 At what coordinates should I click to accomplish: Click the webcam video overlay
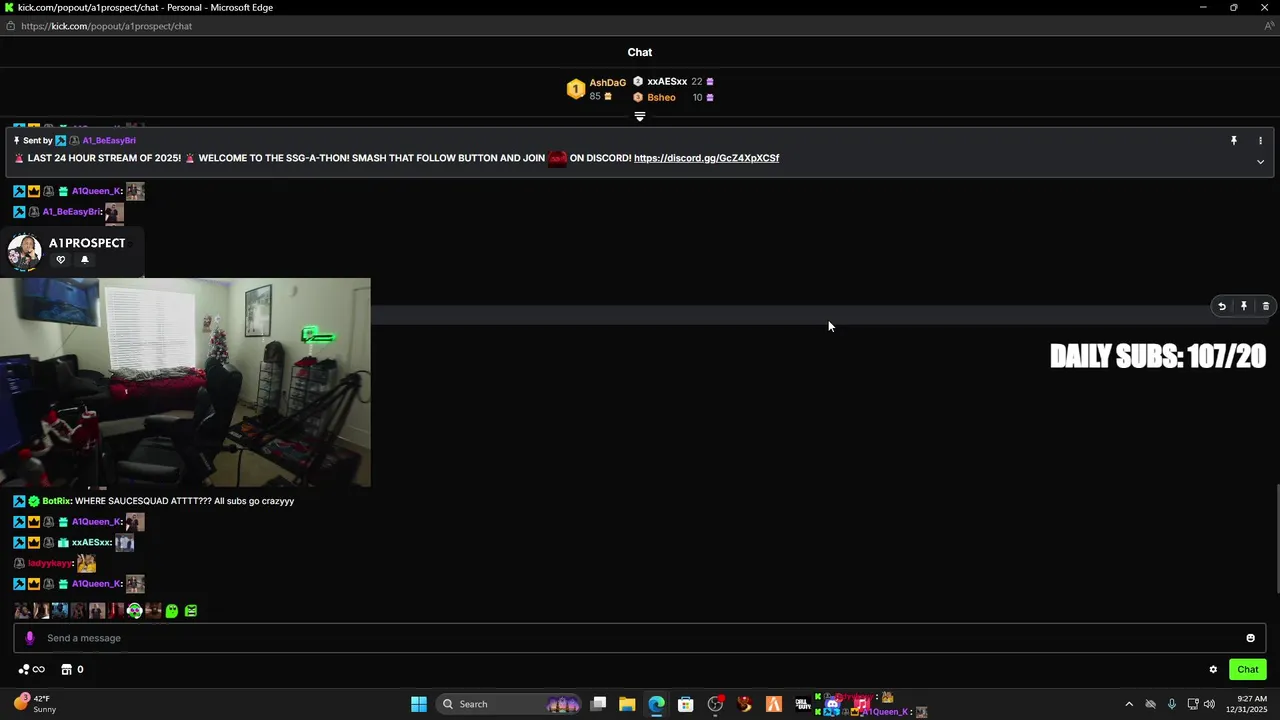(x=185, y=383)
